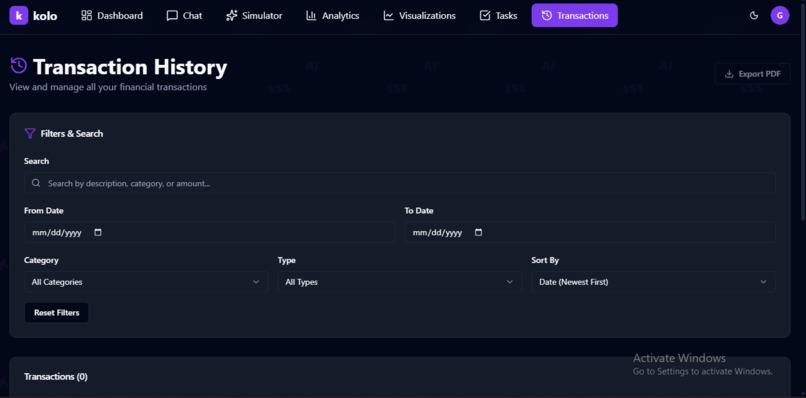This screenshot has width=806, height=398.
Task: Click the Transaction History title text
Action: click(130, 67)
